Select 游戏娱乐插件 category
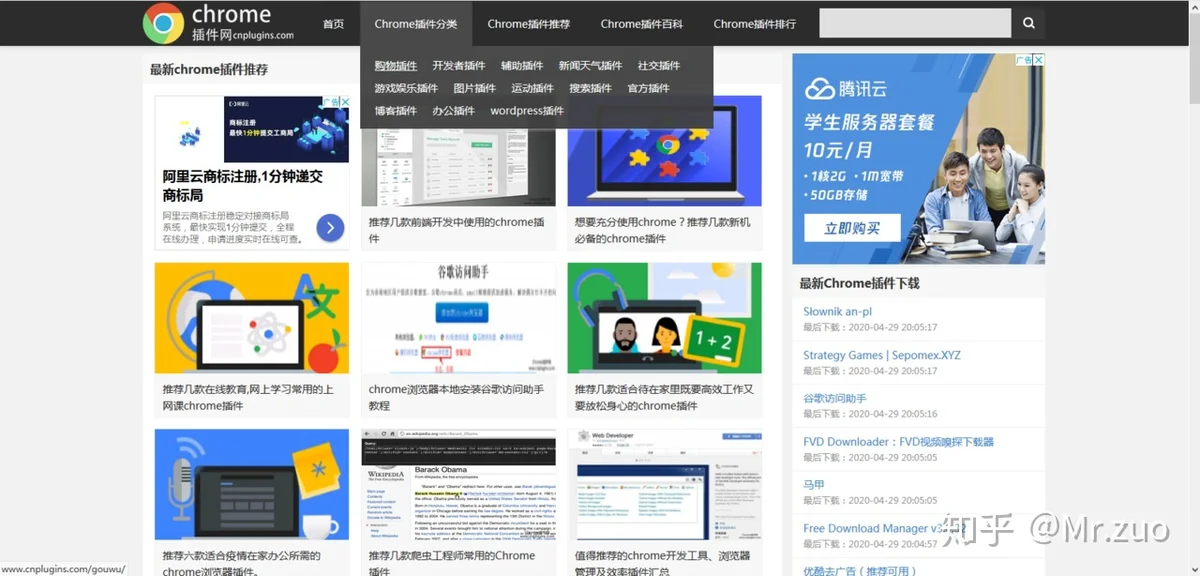This screenshot has width=1200, height=576. [x=406, y=88]
